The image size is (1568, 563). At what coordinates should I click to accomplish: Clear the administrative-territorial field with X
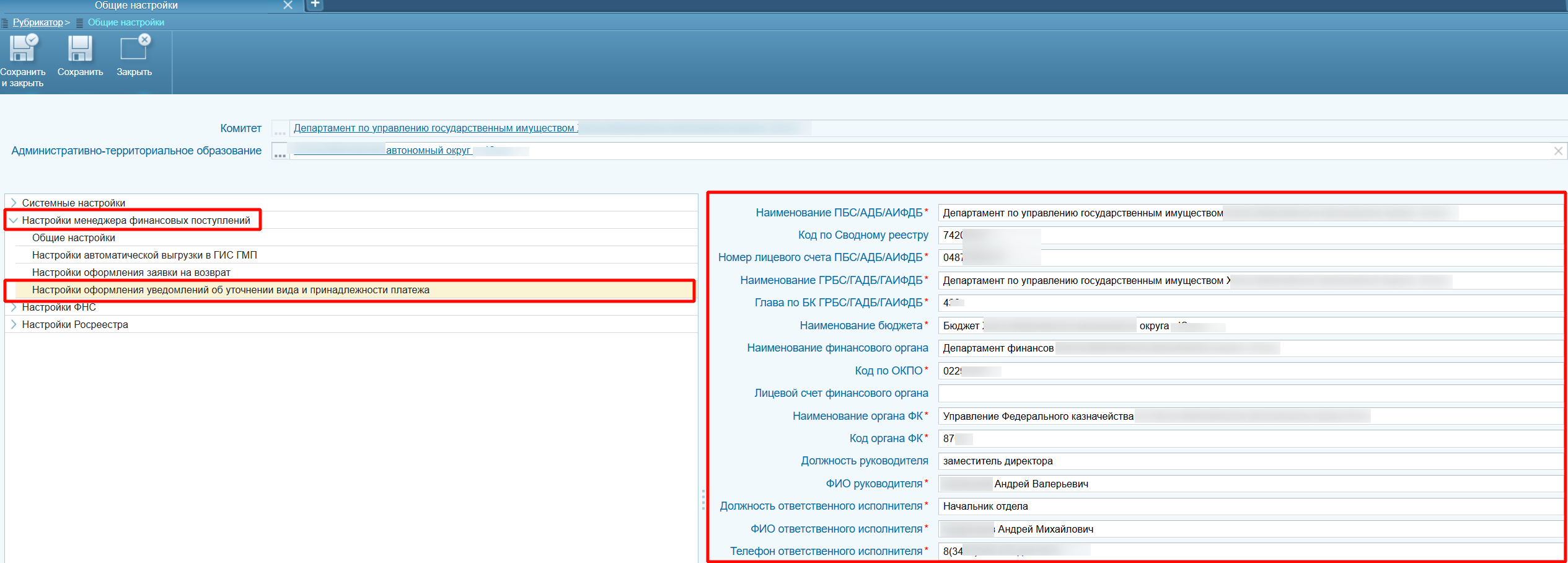[x=1557, y=151]
